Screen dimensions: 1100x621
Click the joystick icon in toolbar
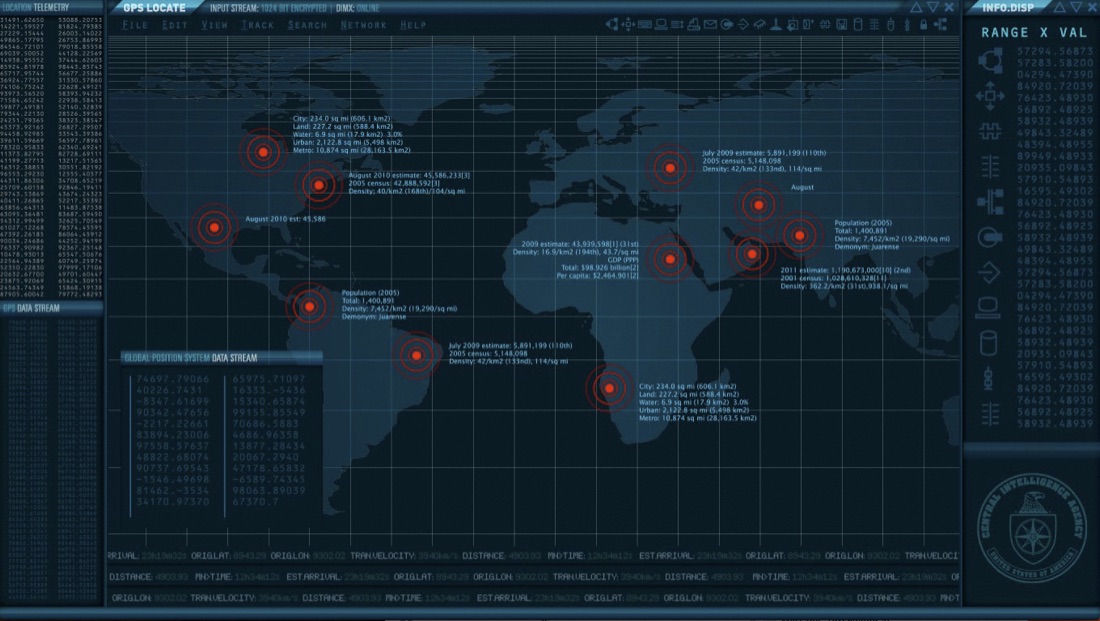[x=776, y=25]
